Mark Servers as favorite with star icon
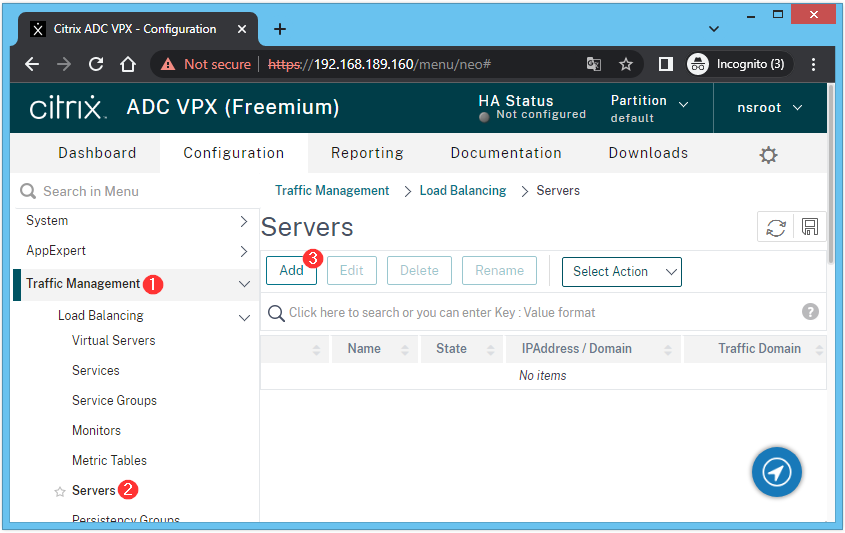 click(x=60, y=492)
